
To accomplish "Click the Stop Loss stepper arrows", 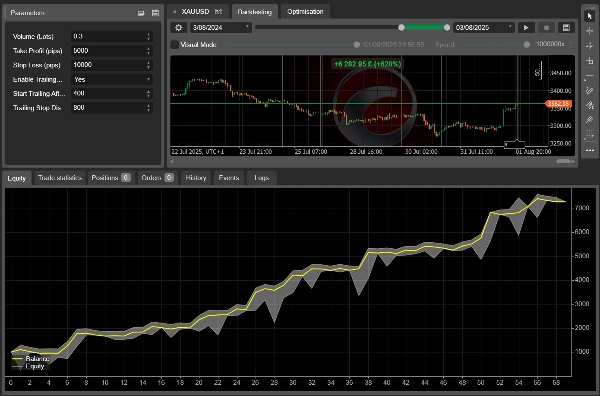I will [148, 65].
